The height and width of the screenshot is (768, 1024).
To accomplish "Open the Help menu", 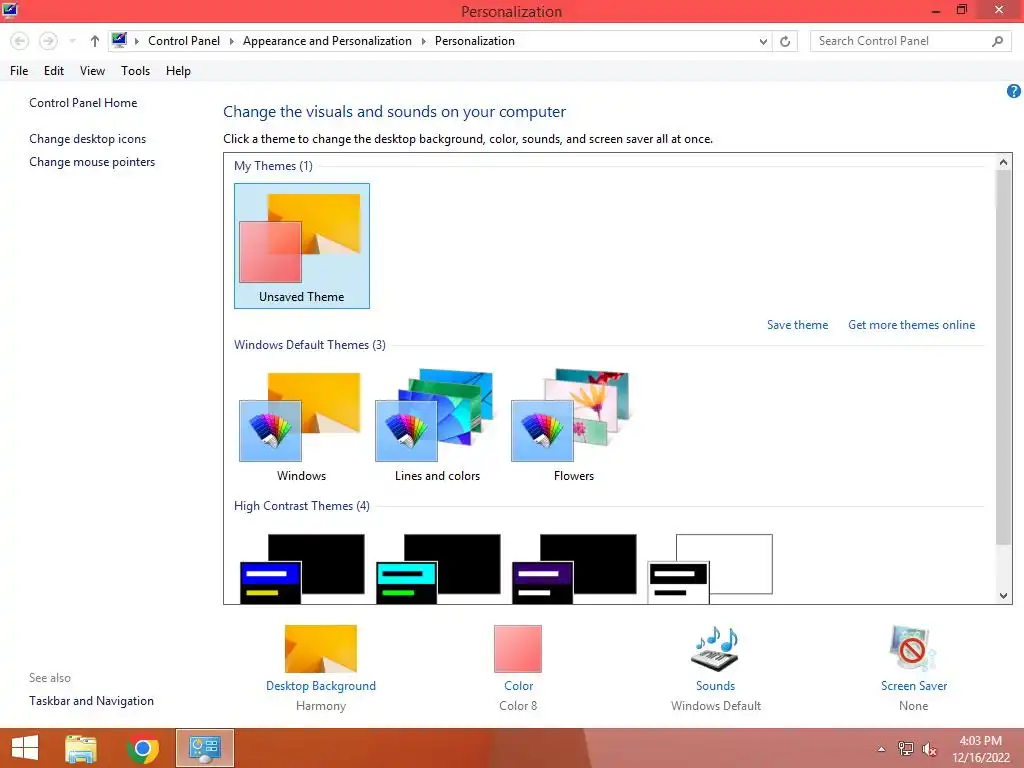I will 178,71.
